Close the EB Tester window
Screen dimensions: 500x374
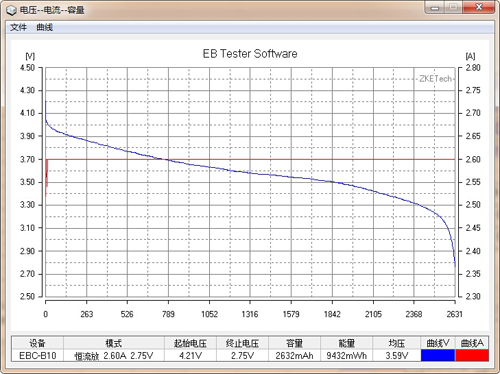479,7
